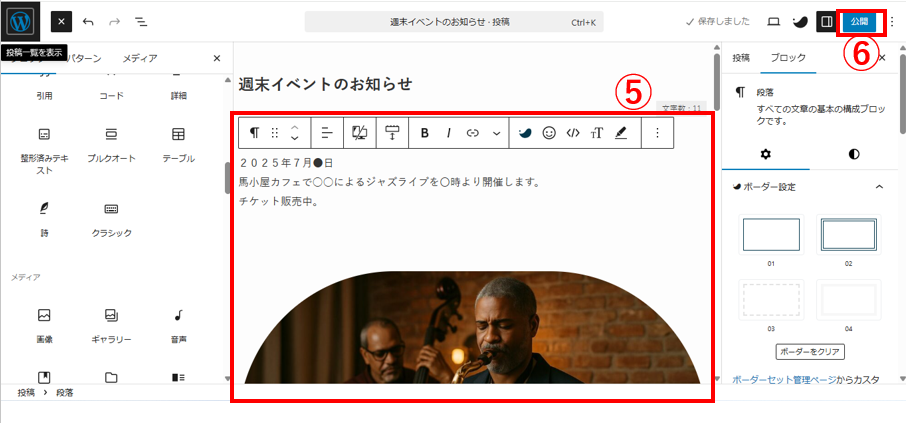Open block styles half-circle tab
Viewport: 906px width, 423px height.
tap(854, 154)
